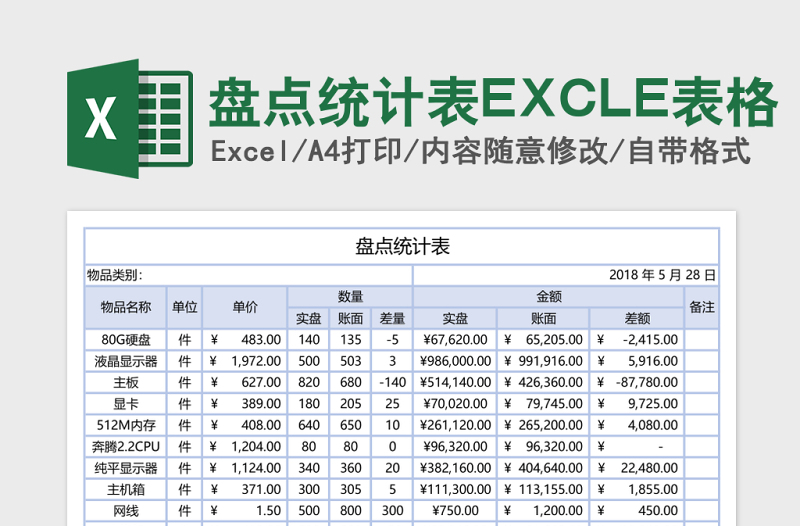Click the 差量 value 25 cell

tap(392, 404)
